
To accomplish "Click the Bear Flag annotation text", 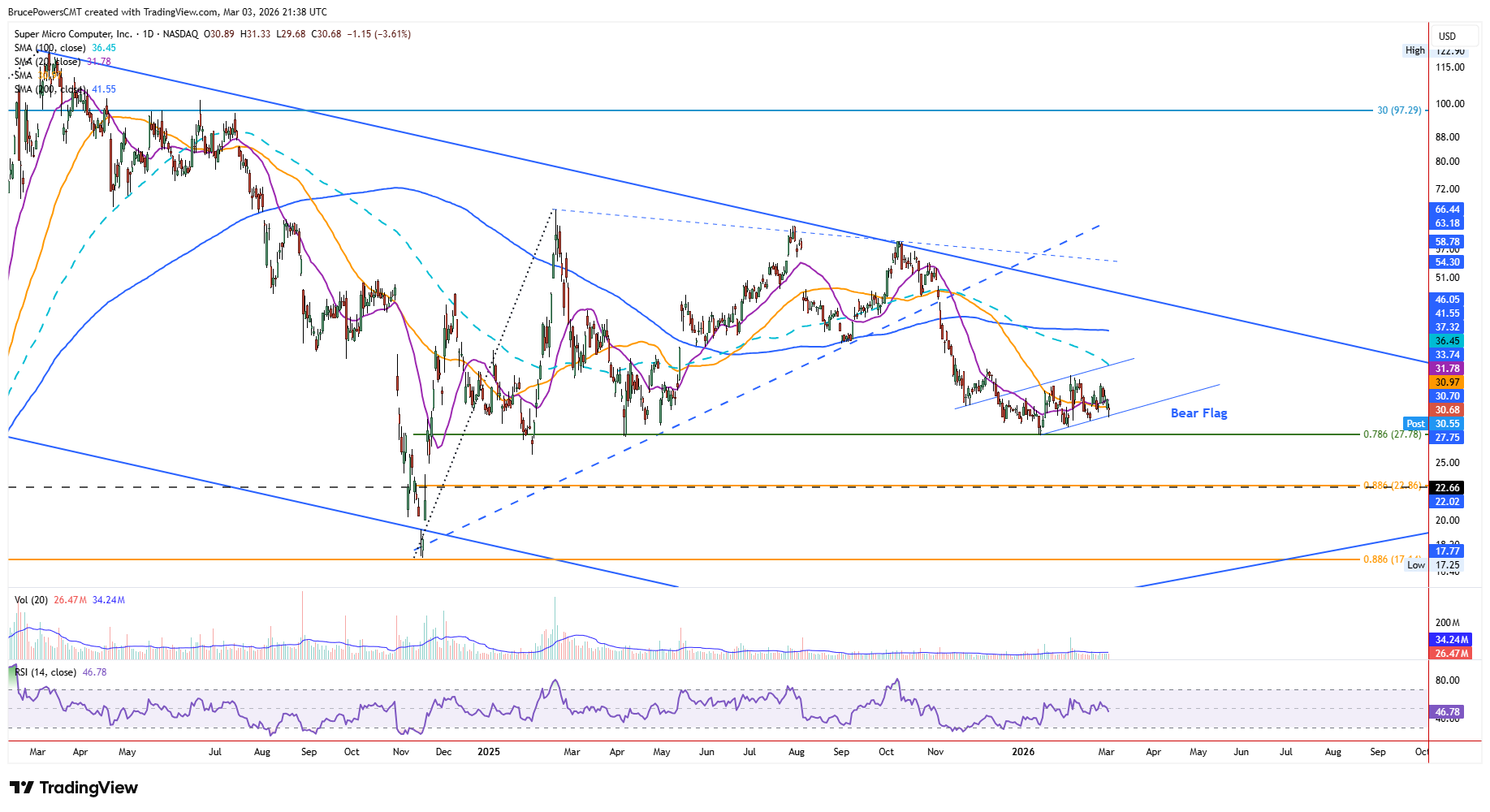I will [x=1198, y=413].
